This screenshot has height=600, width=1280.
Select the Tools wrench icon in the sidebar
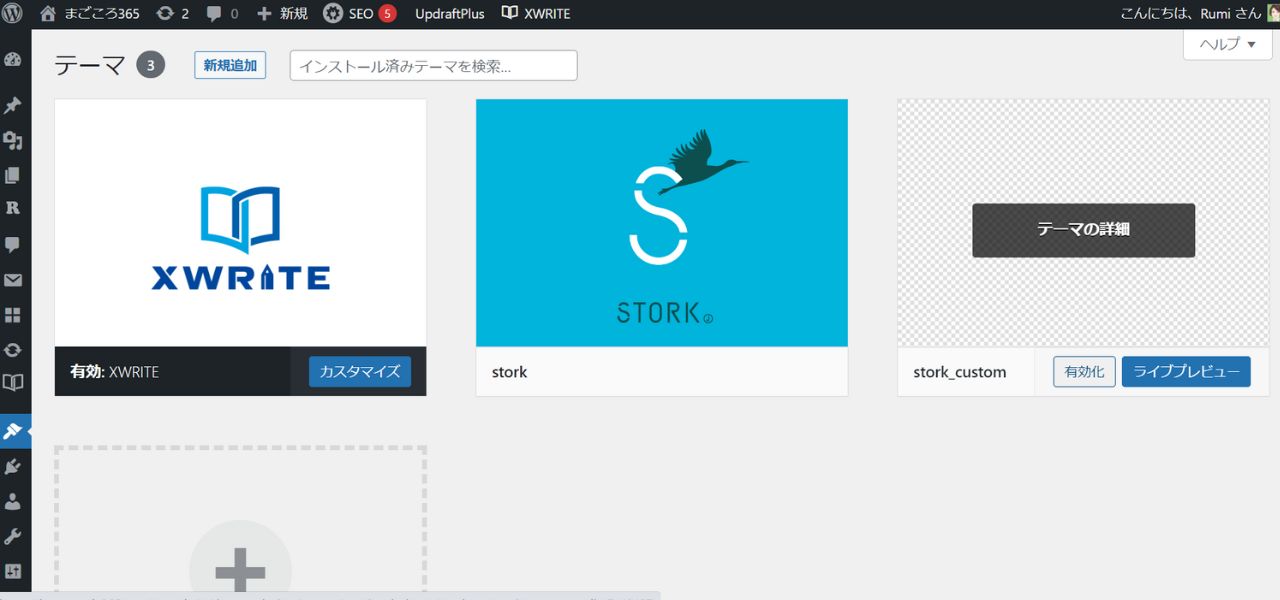[x=15, y=537]
